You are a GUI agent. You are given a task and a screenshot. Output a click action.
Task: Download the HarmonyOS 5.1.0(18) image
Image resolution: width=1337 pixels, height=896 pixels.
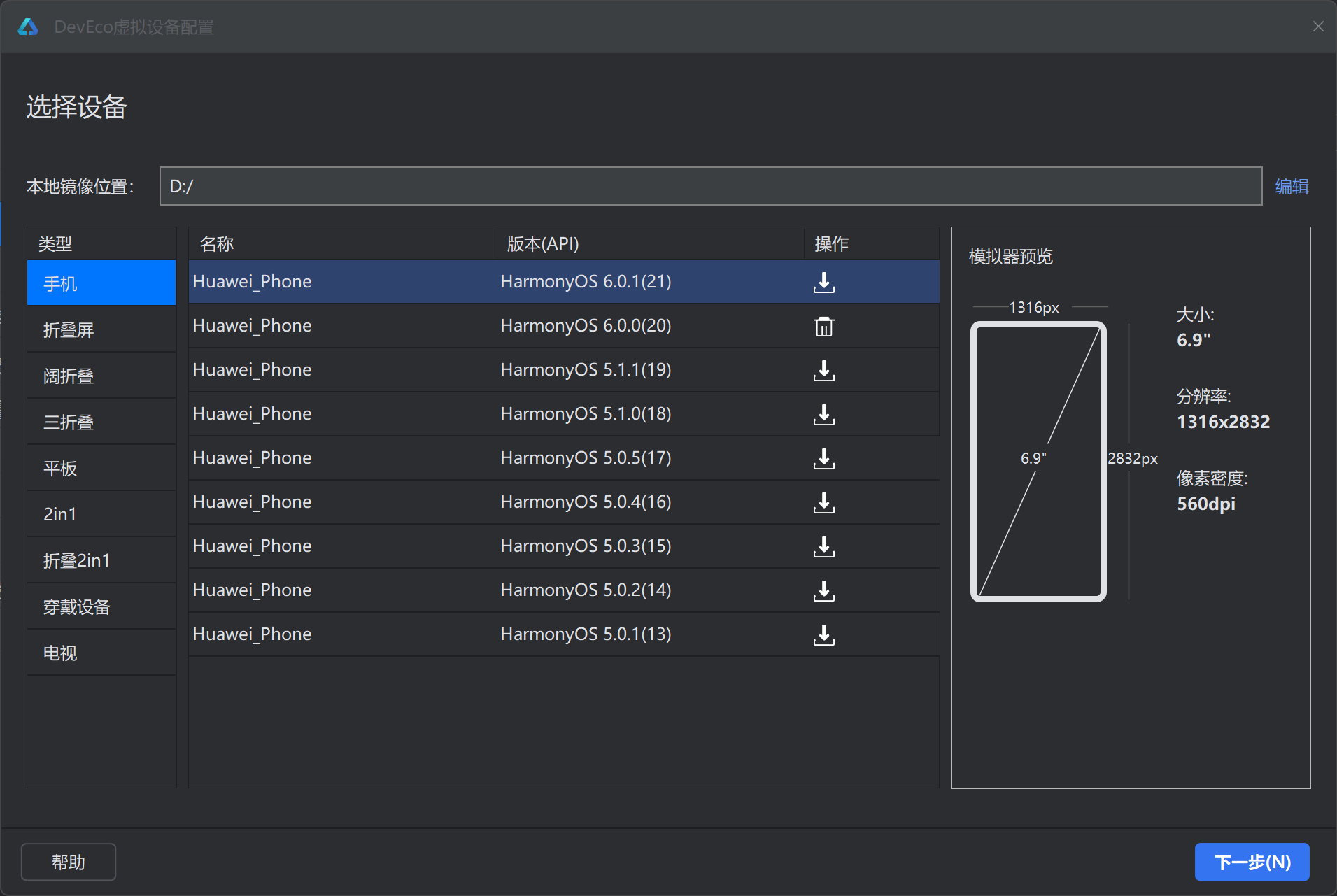tap(824, 414)
